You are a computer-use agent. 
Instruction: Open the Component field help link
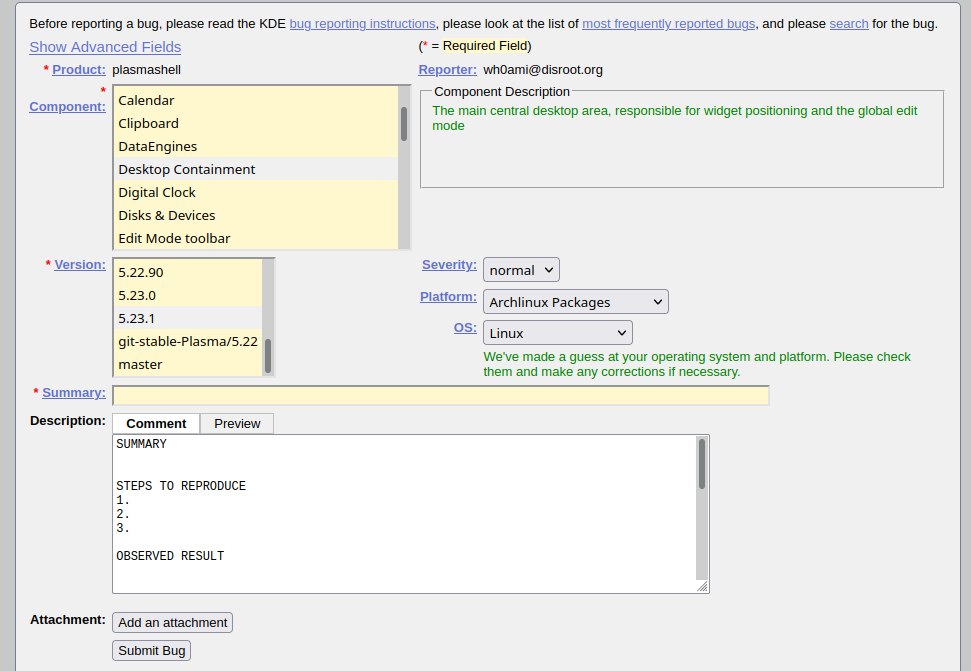(x=67, y=106)
